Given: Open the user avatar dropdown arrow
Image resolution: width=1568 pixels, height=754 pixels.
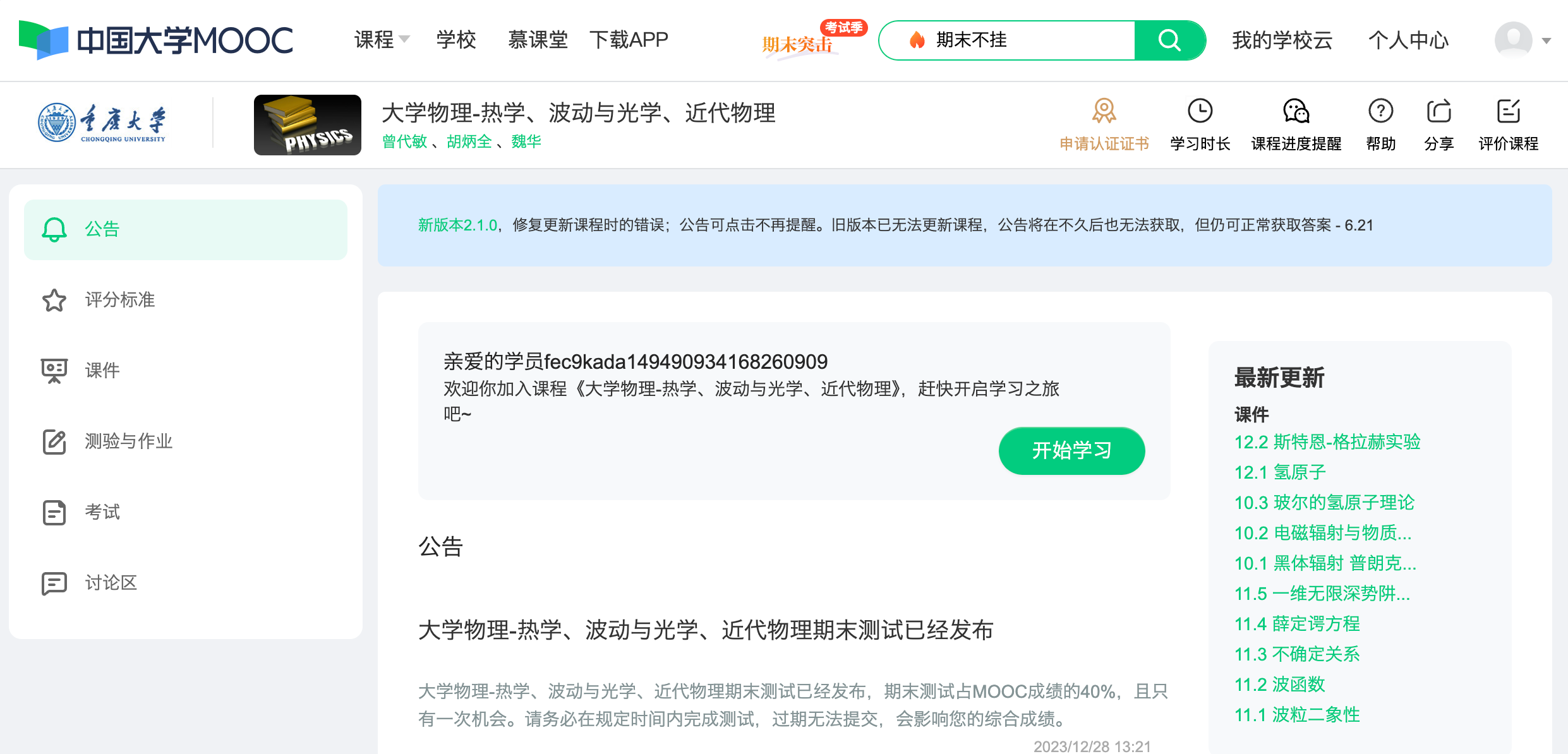Looking at the screenshot, I should [1546, 41].
